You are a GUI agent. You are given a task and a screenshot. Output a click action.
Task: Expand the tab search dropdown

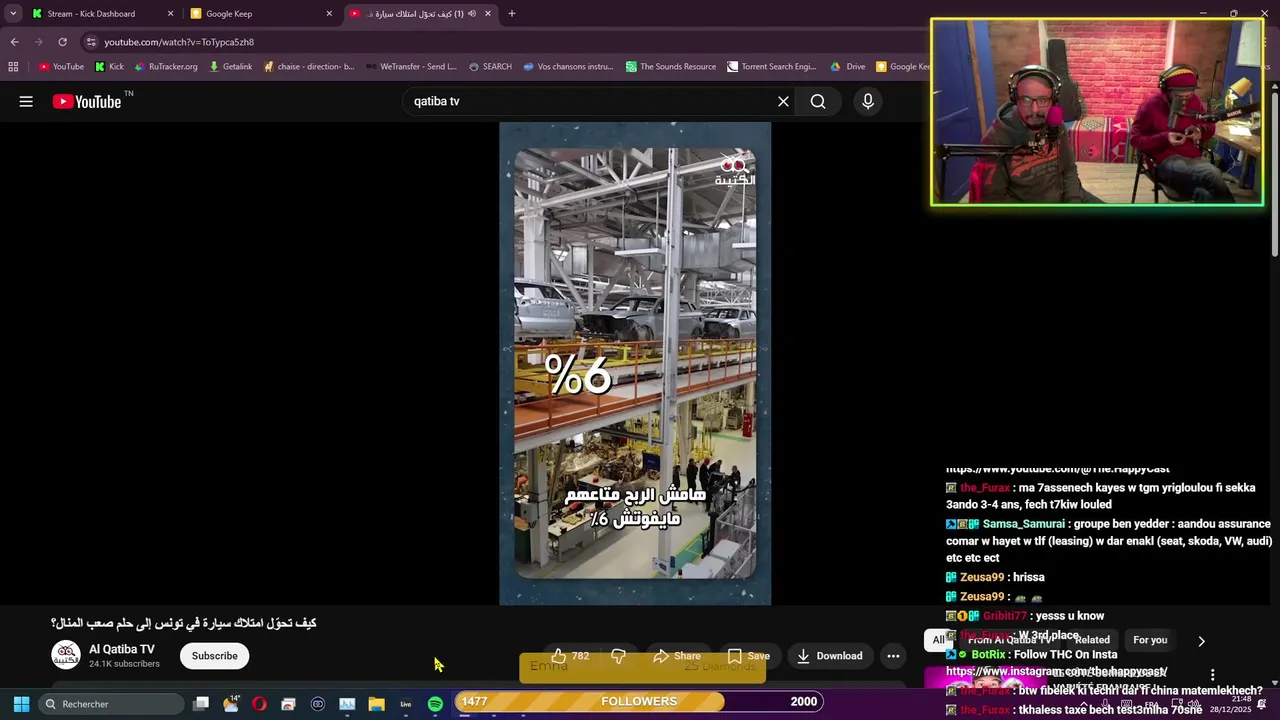pos(13,14)
